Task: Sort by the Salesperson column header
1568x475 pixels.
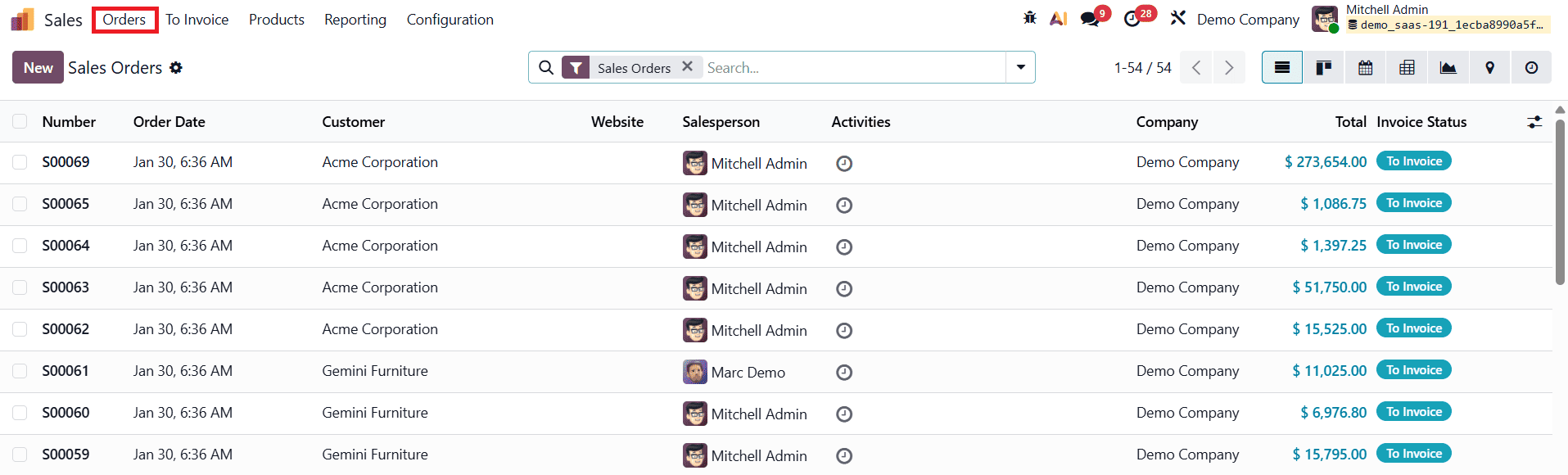Action: [x=721, y=122]
